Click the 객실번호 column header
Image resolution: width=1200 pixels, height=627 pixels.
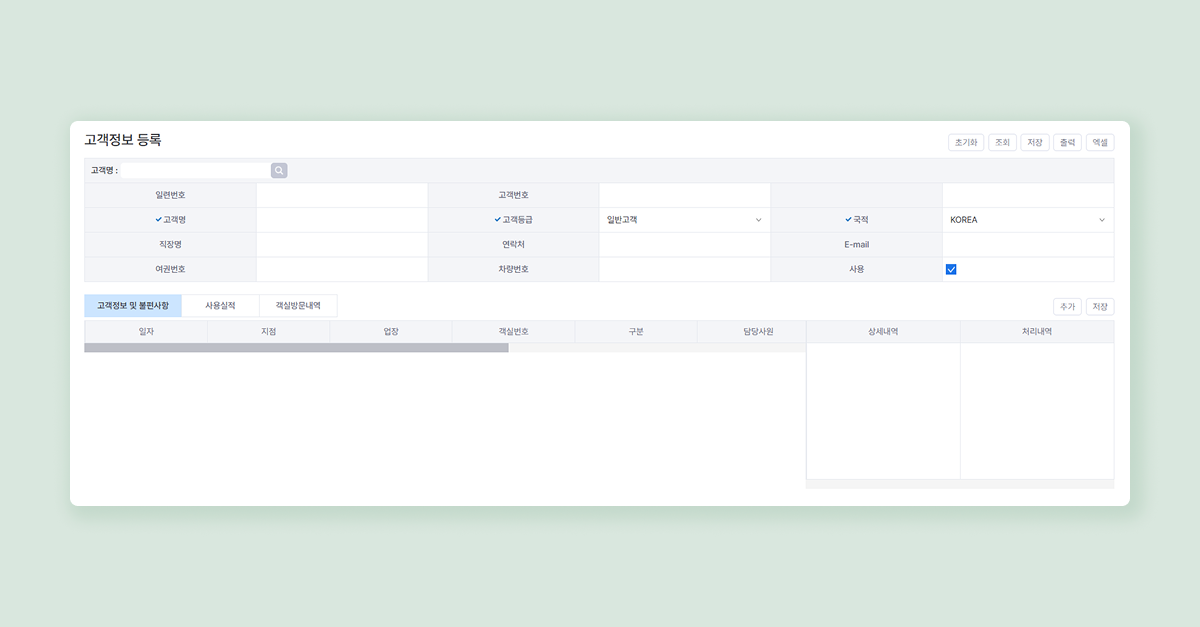pyautogui.click(x=513, y=332)
